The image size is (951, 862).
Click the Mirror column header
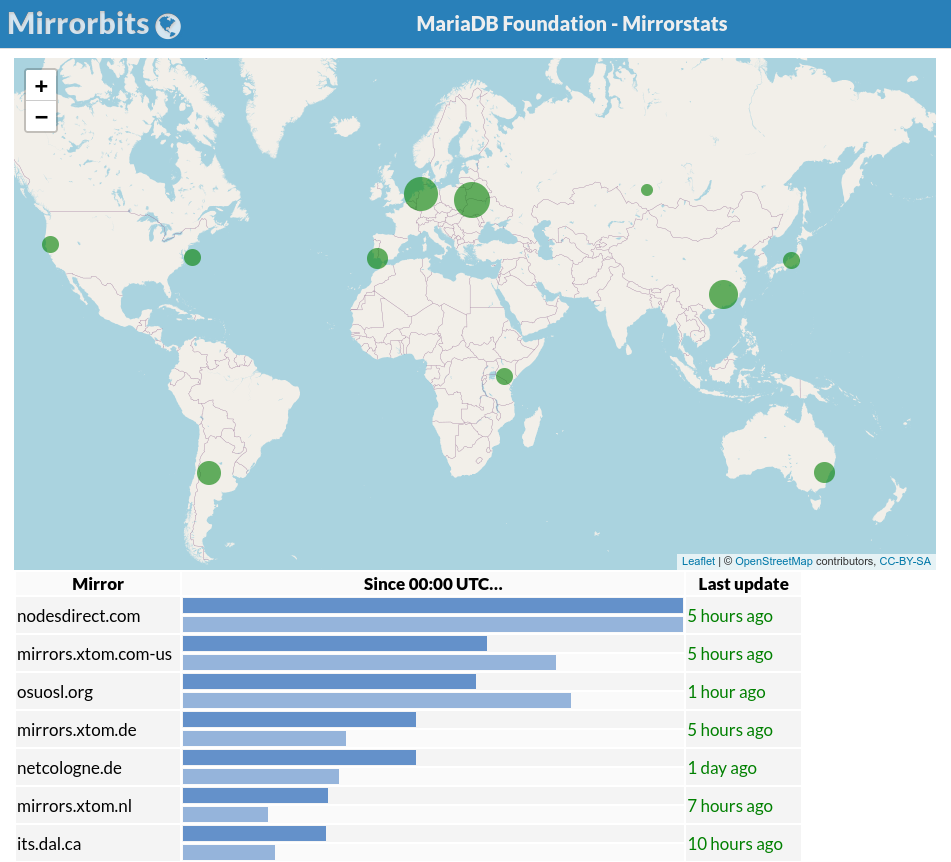tap(98, 584)
